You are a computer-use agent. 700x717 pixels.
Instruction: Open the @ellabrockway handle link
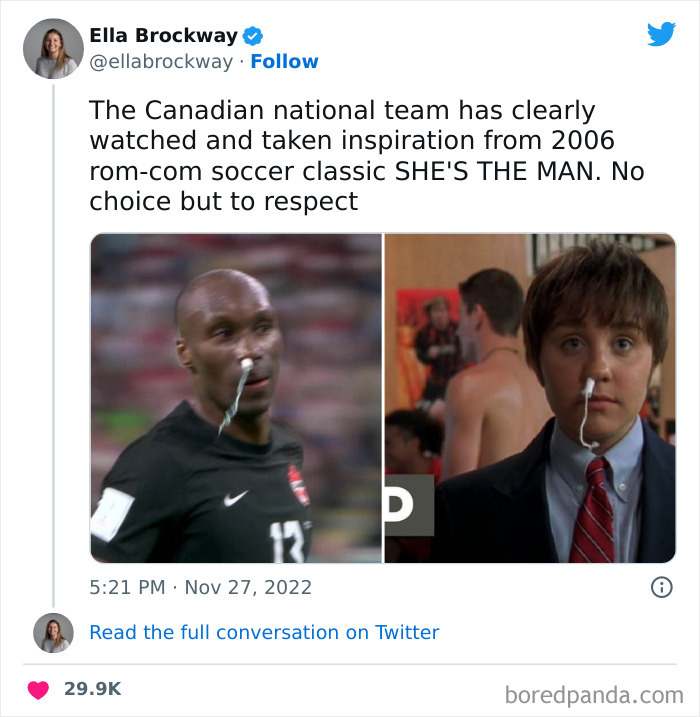161,62
